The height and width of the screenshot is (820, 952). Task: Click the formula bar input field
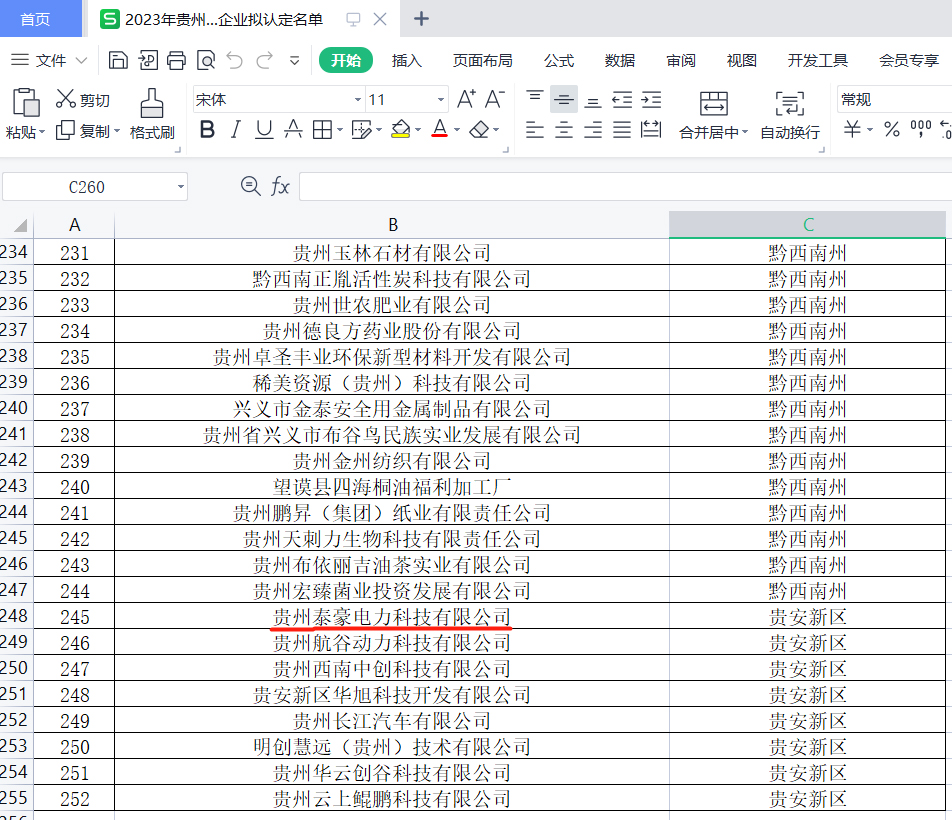coord(625,186)
